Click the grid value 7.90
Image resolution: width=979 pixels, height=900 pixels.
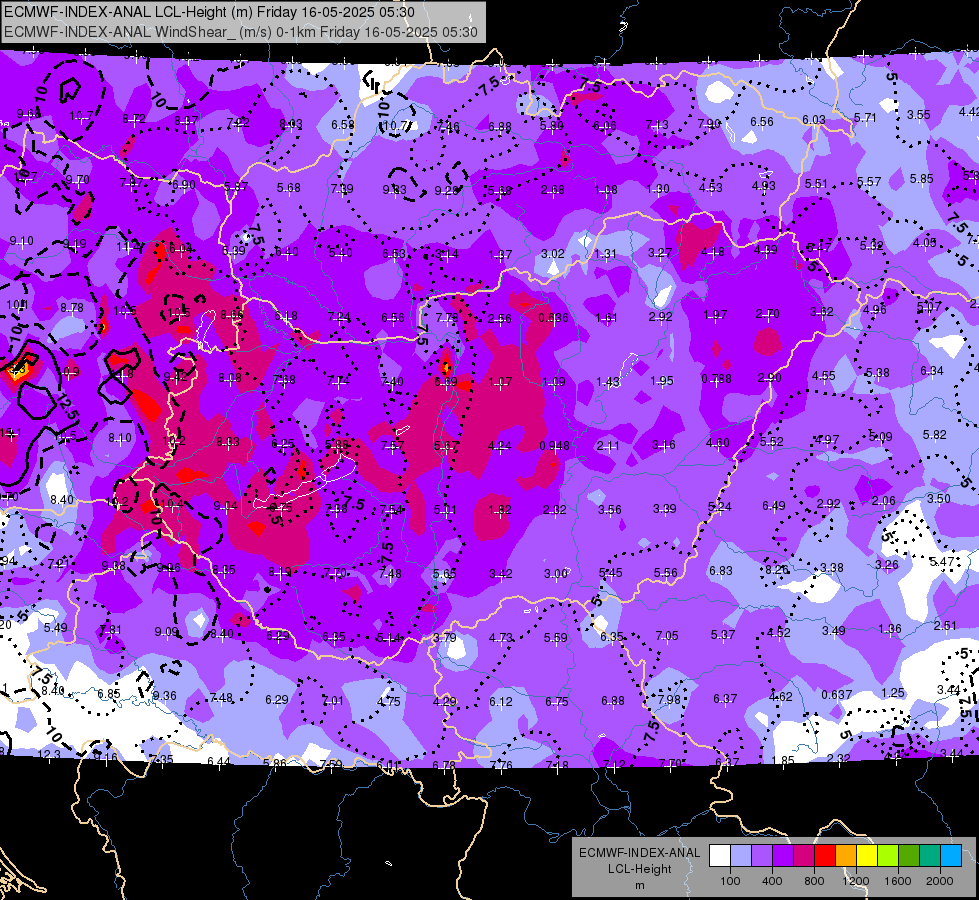[709, 124]
